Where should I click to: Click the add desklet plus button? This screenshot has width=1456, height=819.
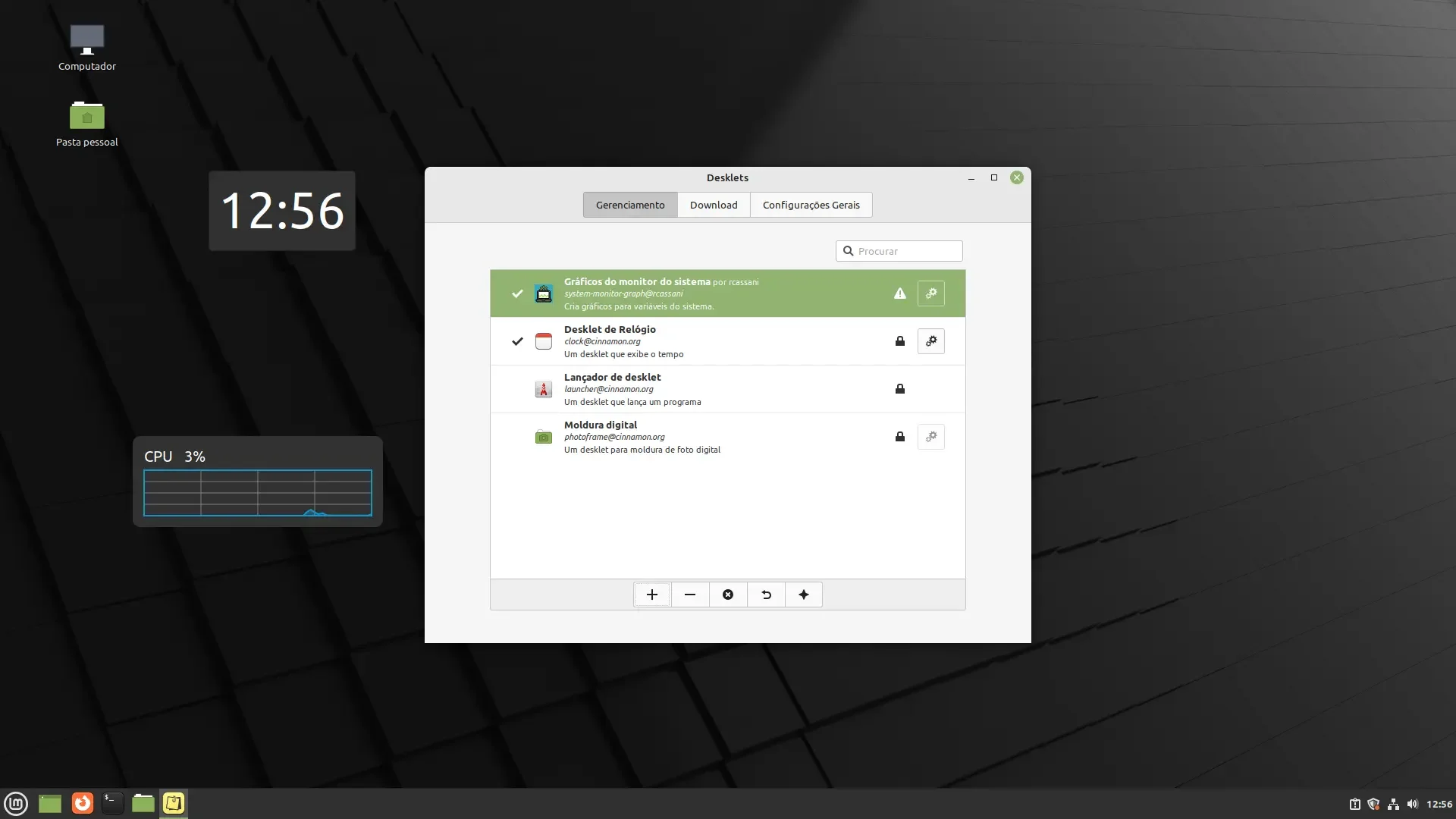[x=652, y=595]
